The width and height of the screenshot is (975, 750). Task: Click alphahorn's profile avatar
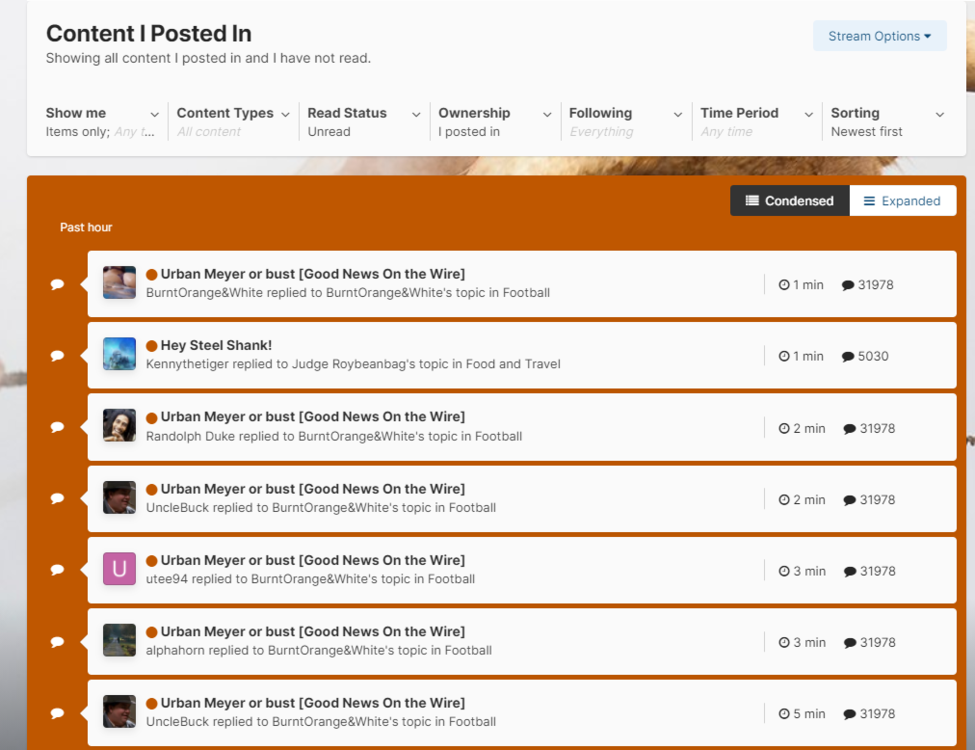coord(119,640)
